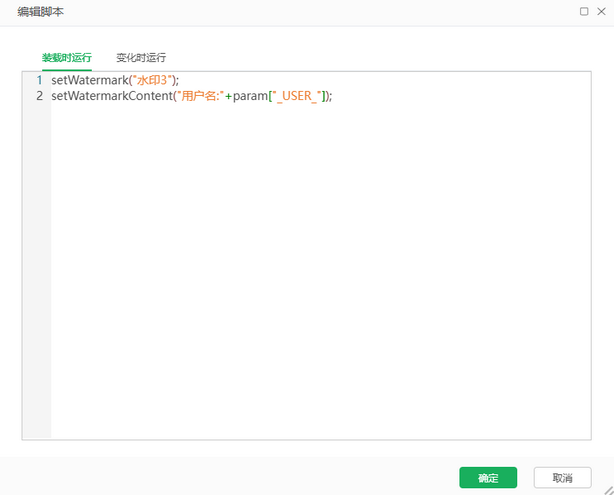Viewport: 614px width, 495px height.
Task: Close the 编辑脚本 dialog
Action: [x=601, y=11]
